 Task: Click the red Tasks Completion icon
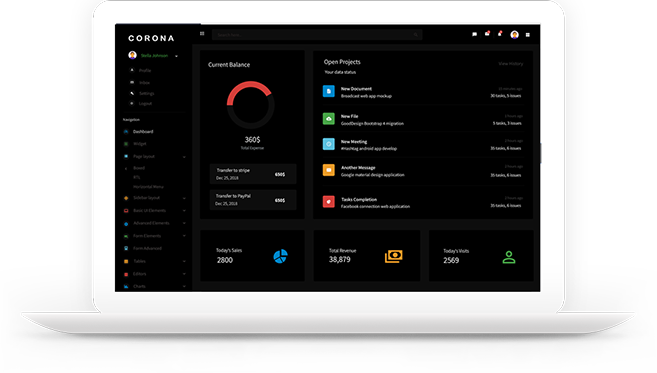[x=329, y=202]
